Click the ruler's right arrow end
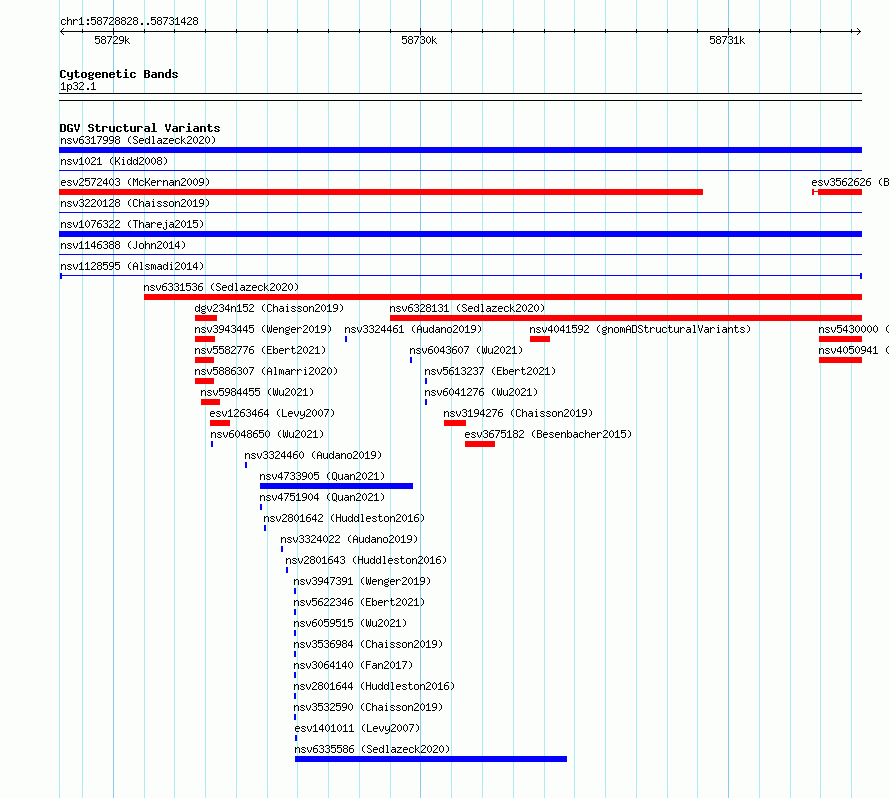This screenshot has height=798, width=890. click(x=858, y=31)
